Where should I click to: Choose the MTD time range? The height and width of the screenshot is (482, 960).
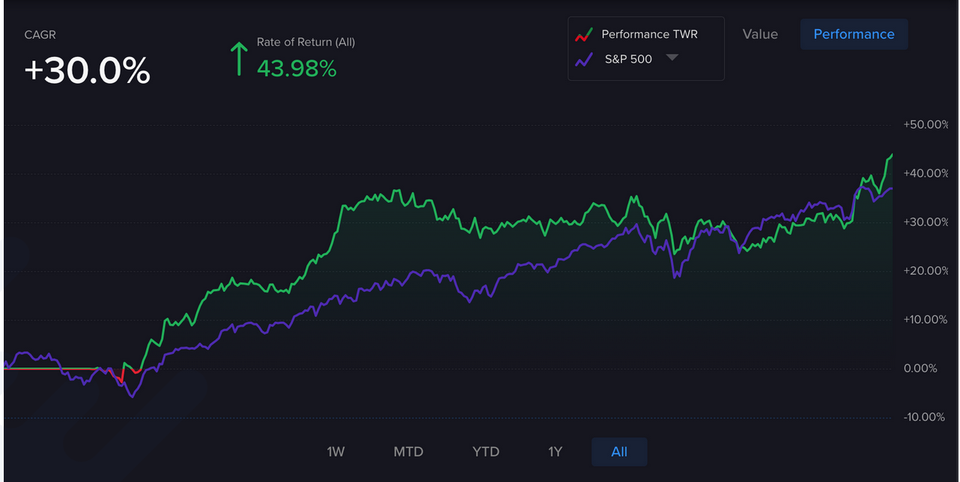click(408, 452)
